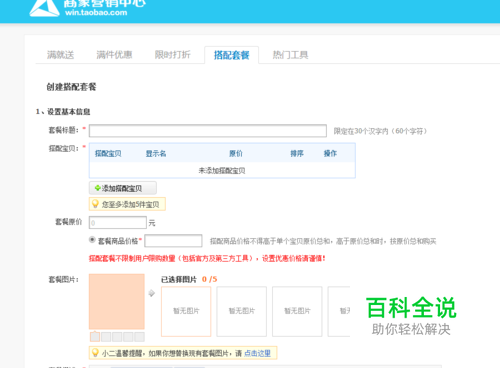This screenshot has height=368, width=500.
Task: Click the win.taobao.com logo icon
Action: click(44, 8)
